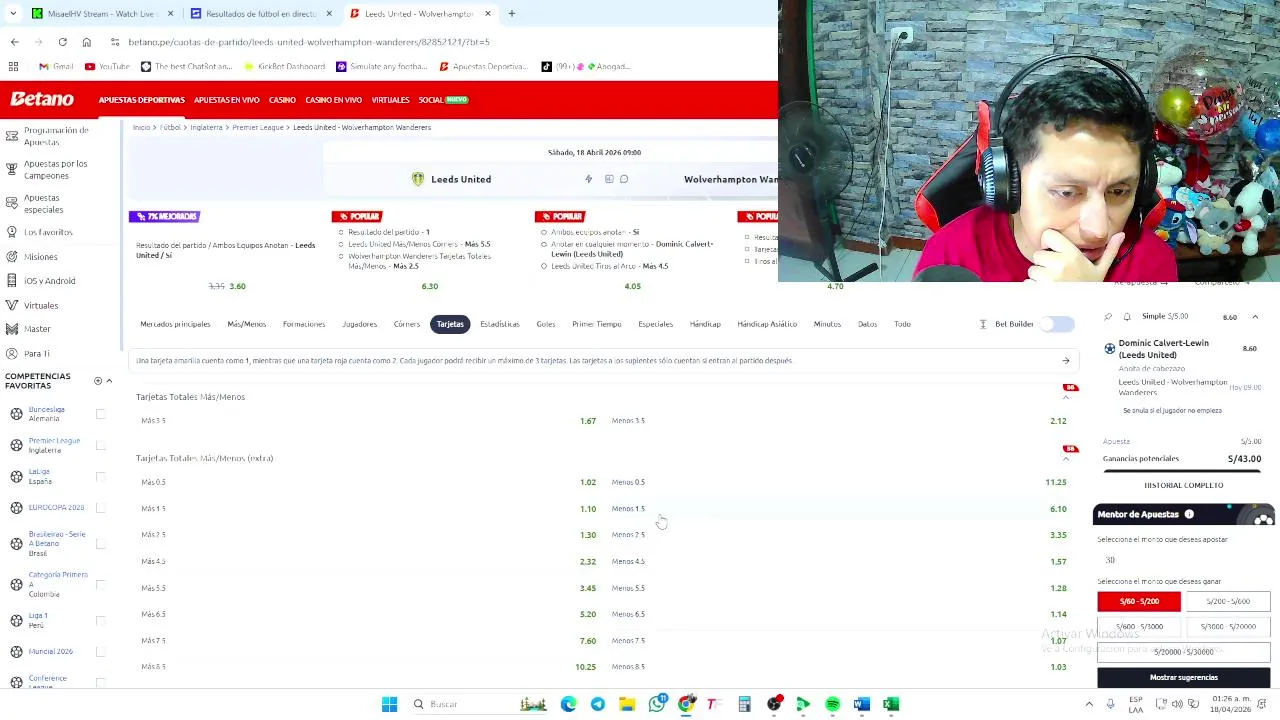Toggle the Bet Builder switch
Viewport: 1280px width, 720px height.
[1058, 324]
